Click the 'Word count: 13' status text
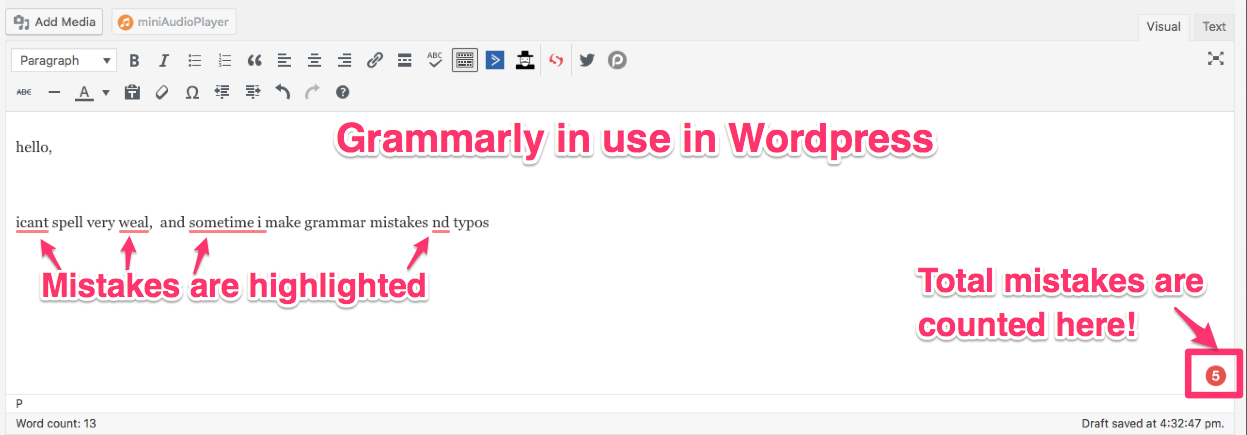This screenshot has height=435, width=1247. click(x=56, y=424)
